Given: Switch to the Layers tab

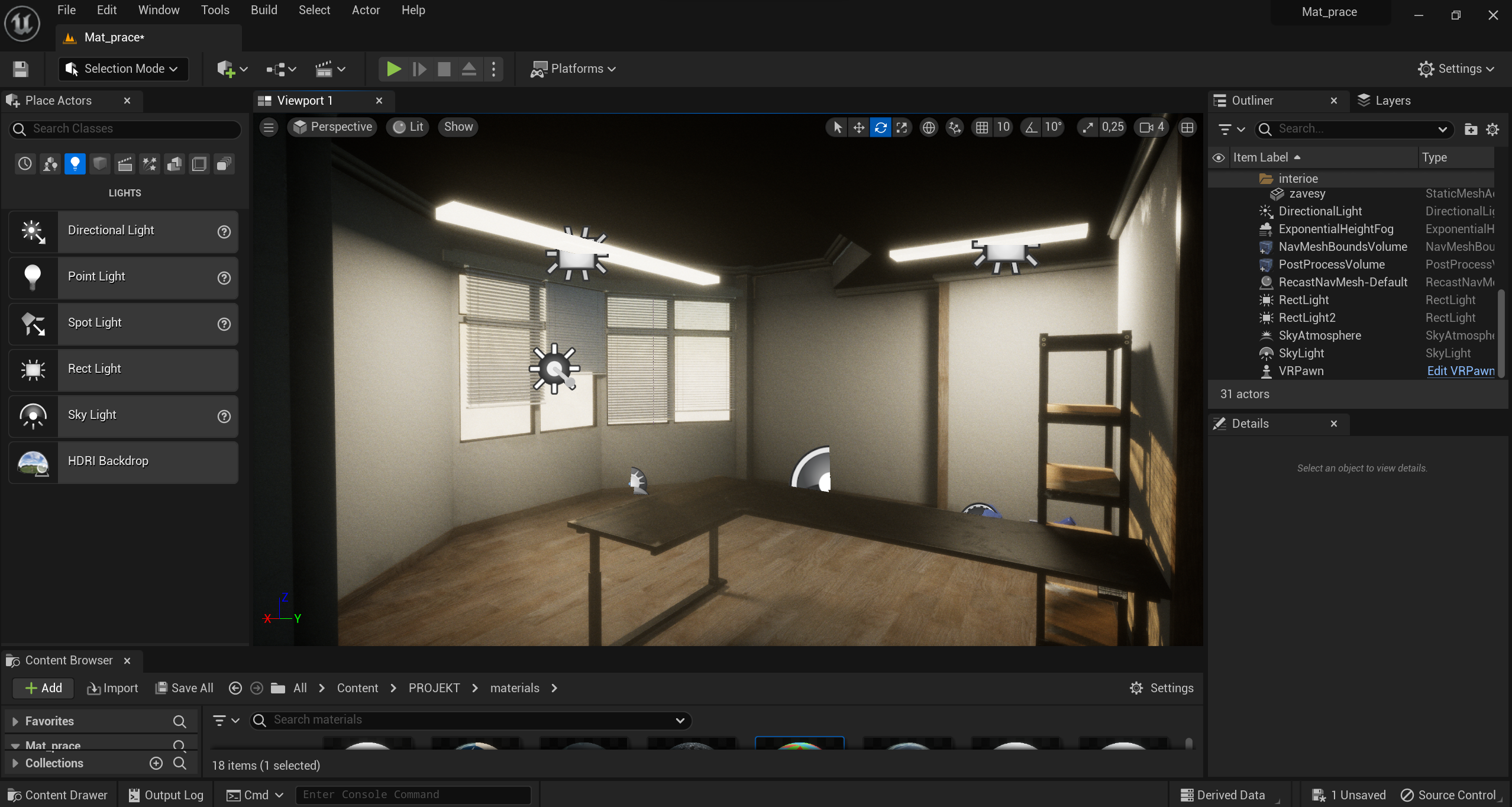Looking at the screenshot, I should click(1384, 101).
